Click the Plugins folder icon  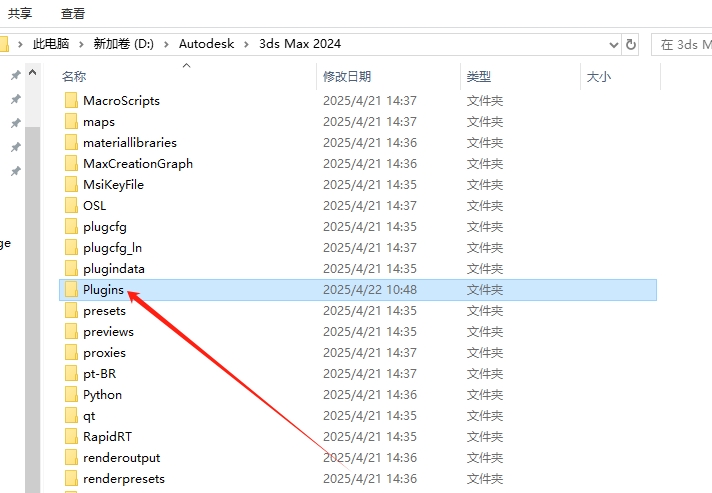[x=70, y=289]
